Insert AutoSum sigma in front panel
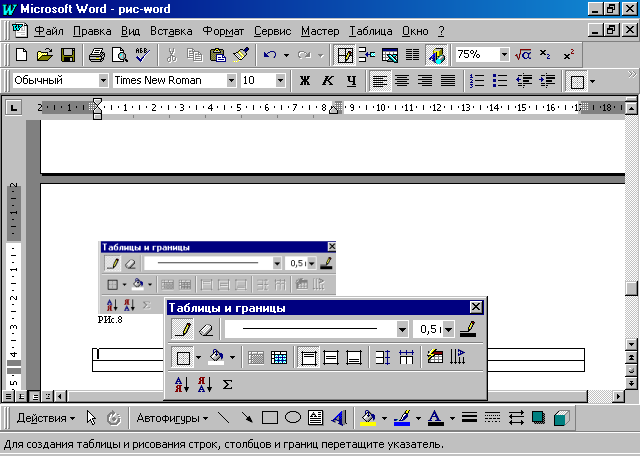The image size is (640, 456). [x=227, y=385]
